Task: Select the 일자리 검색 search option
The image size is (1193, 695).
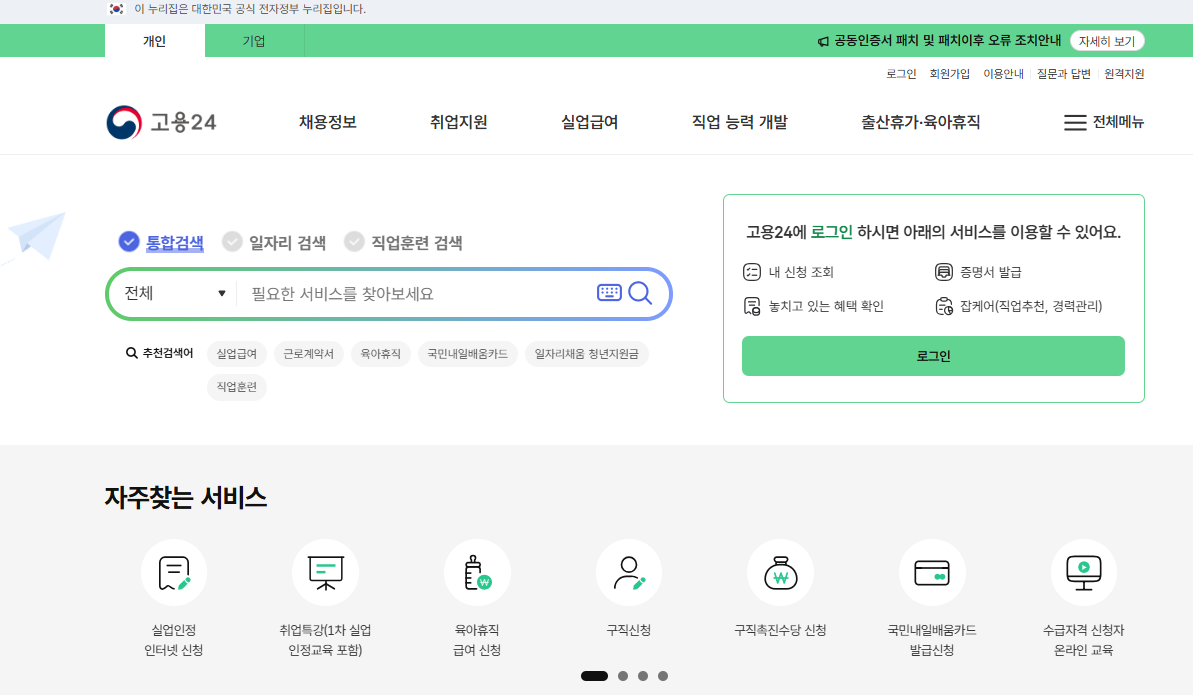Action: [x=273, y=242]
